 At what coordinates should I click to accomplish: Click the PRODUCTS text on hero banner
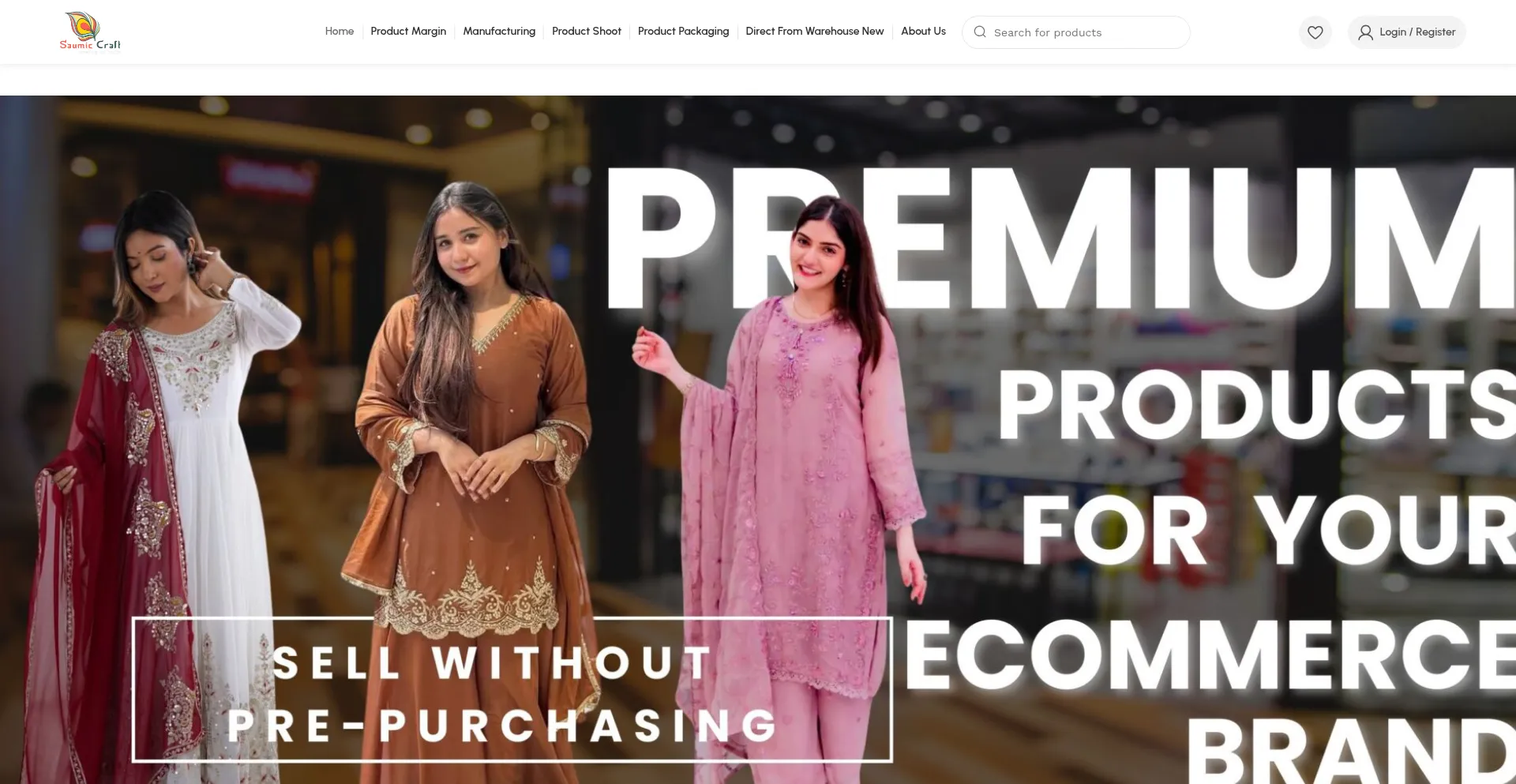tap(1257, 405)
